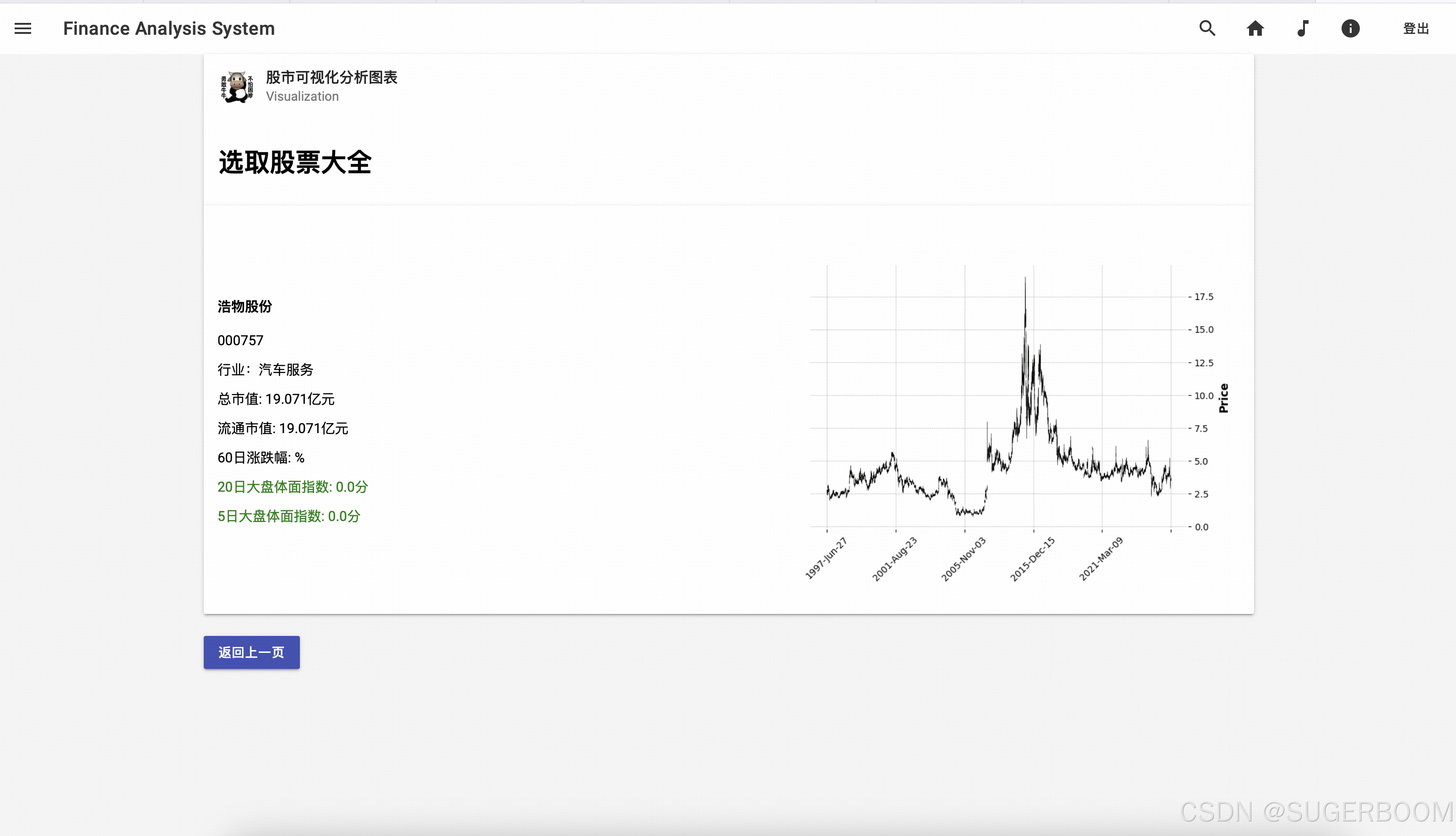Image resolution: width=1456 pixels, height=836 pixels.
Task: Click the 20日大盘体面指数 green text
Action: tap(292, 487)
